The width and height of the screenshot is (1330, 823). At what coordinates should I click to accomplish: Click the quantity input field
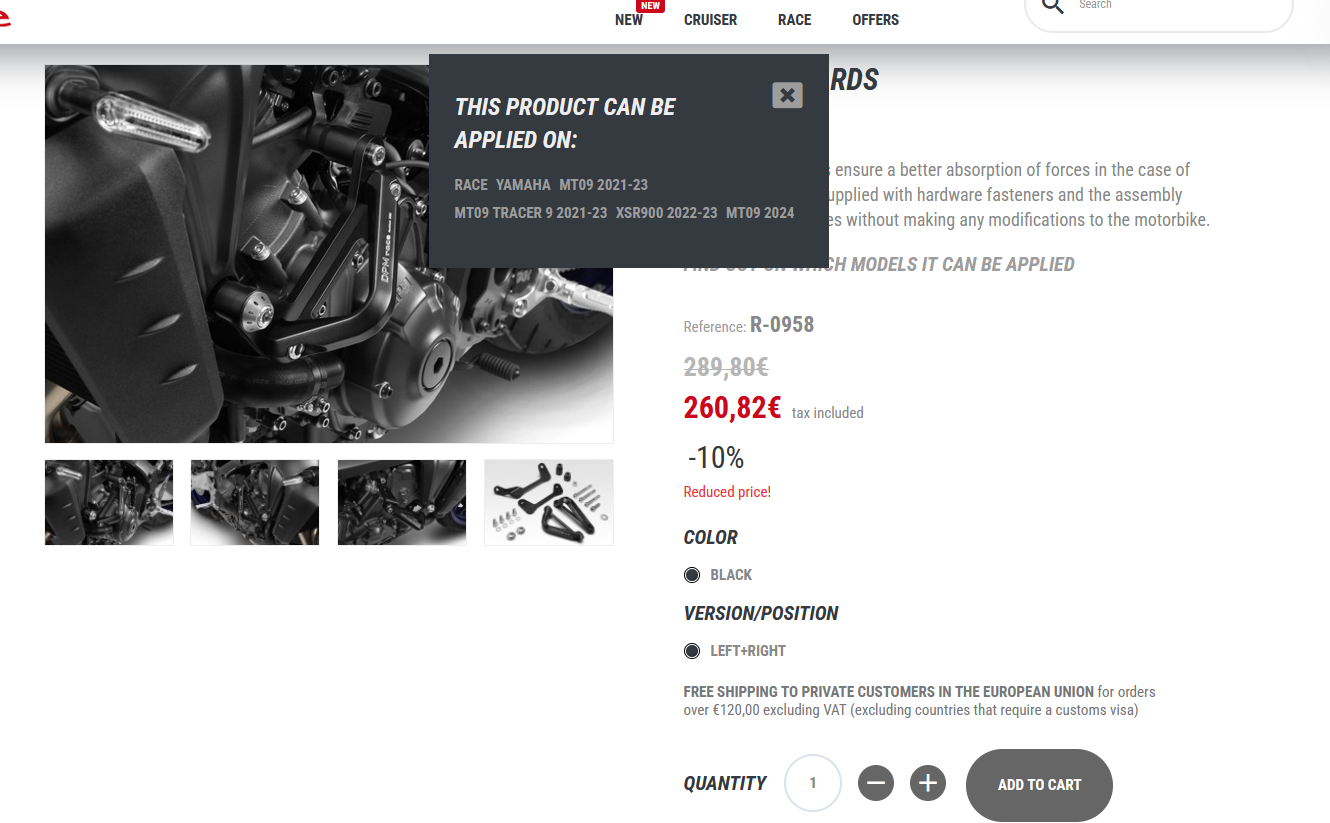[813, 783]
